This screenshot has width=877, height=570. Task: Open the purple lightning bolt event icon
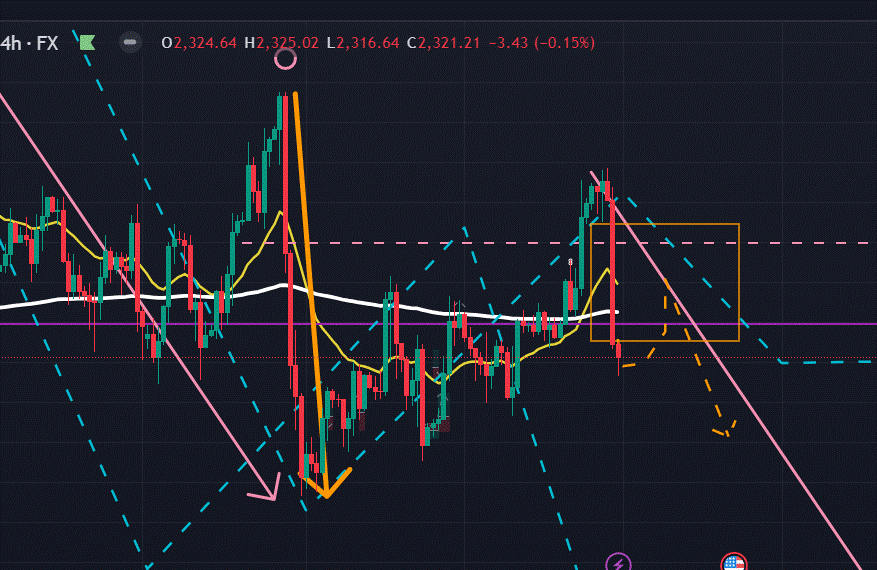pyautogui.click(x=619, y=562)
